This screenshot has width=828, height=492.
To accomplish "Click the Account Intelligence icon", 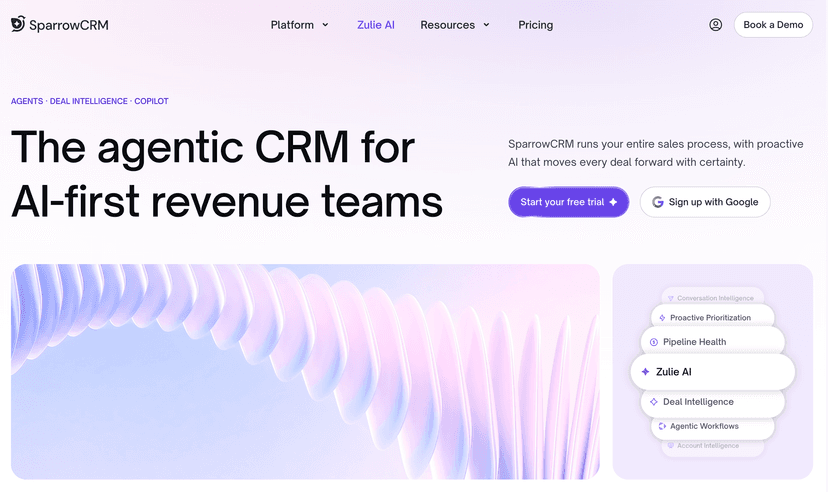I will click(x=671, y=446).
